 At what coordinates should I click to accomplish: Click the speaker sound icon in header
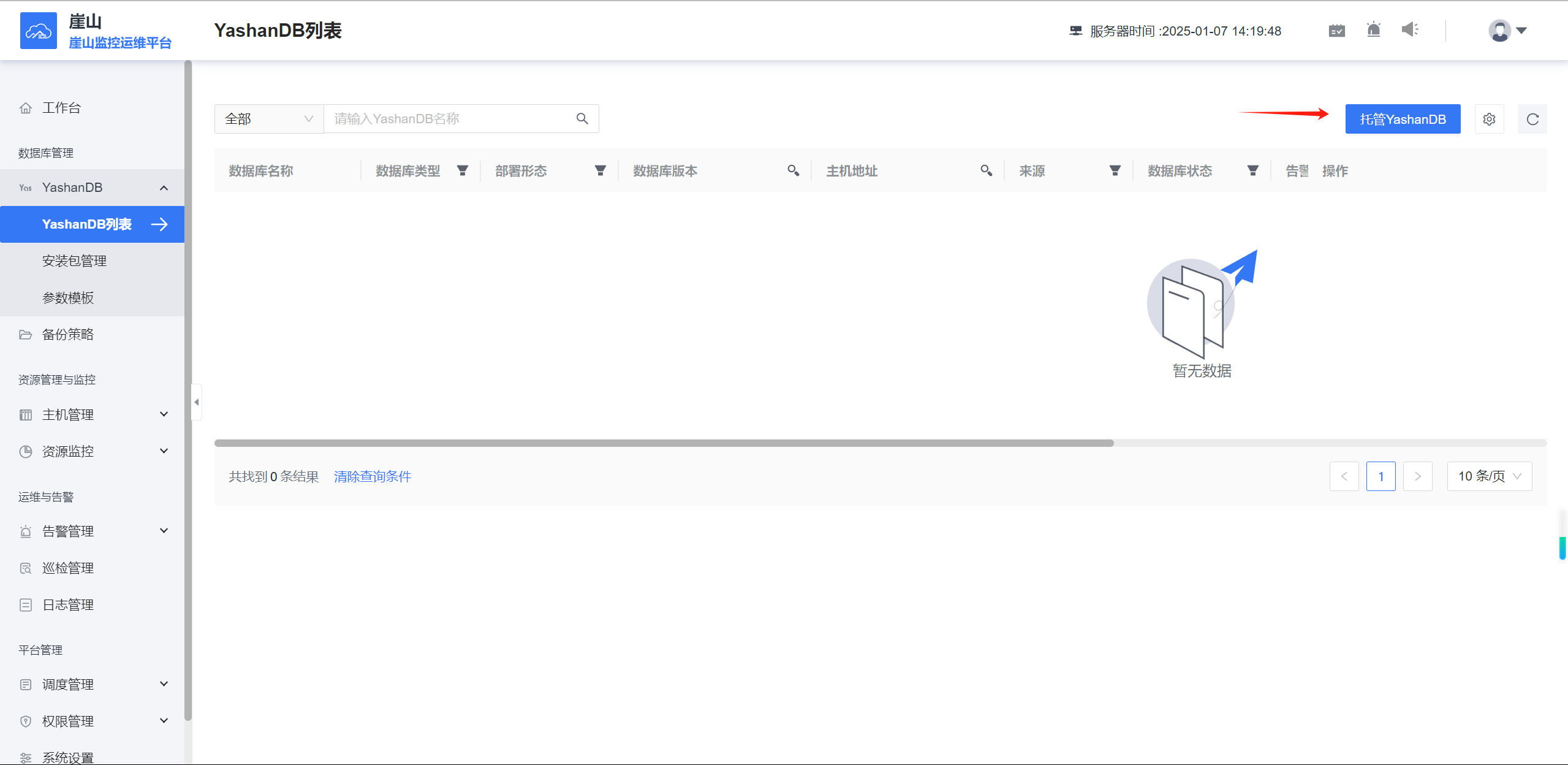(1410, 29)
